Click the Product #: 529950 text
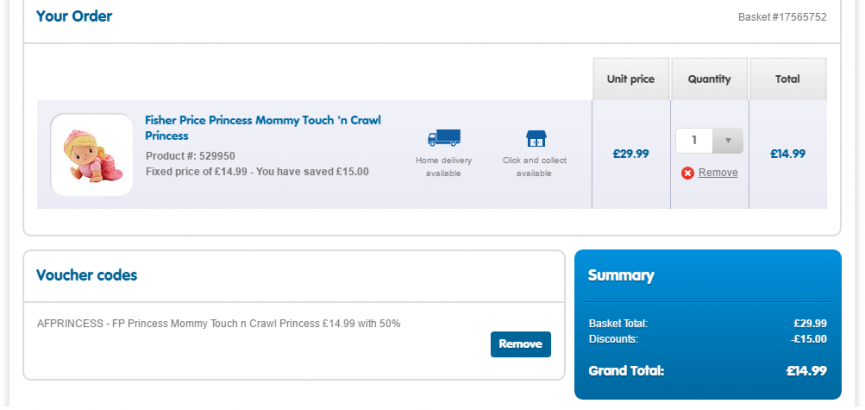This screenshot has height=410, width=865. (190, 156)
